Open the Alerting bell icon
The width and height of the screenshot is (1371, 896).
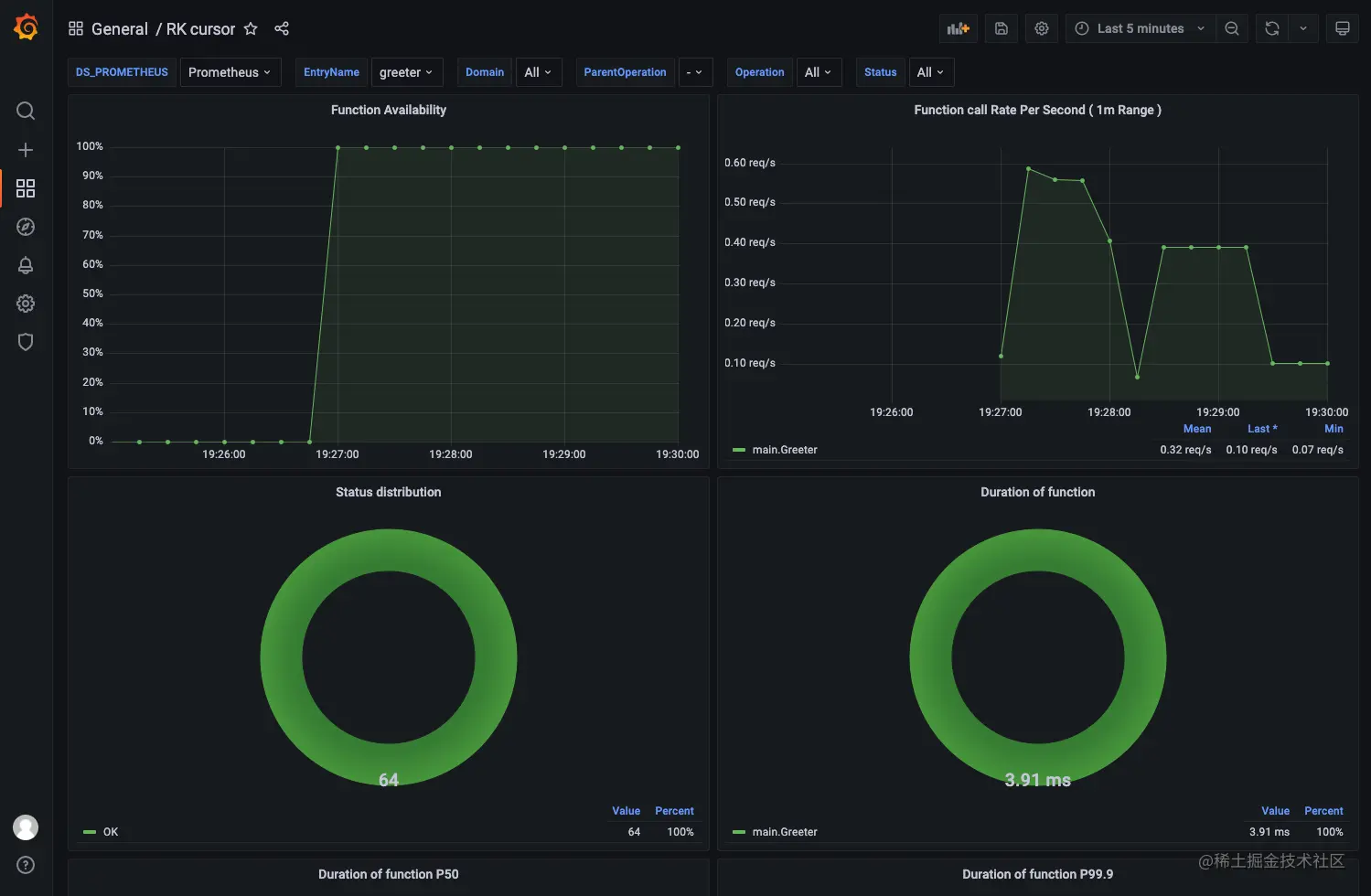26,265
